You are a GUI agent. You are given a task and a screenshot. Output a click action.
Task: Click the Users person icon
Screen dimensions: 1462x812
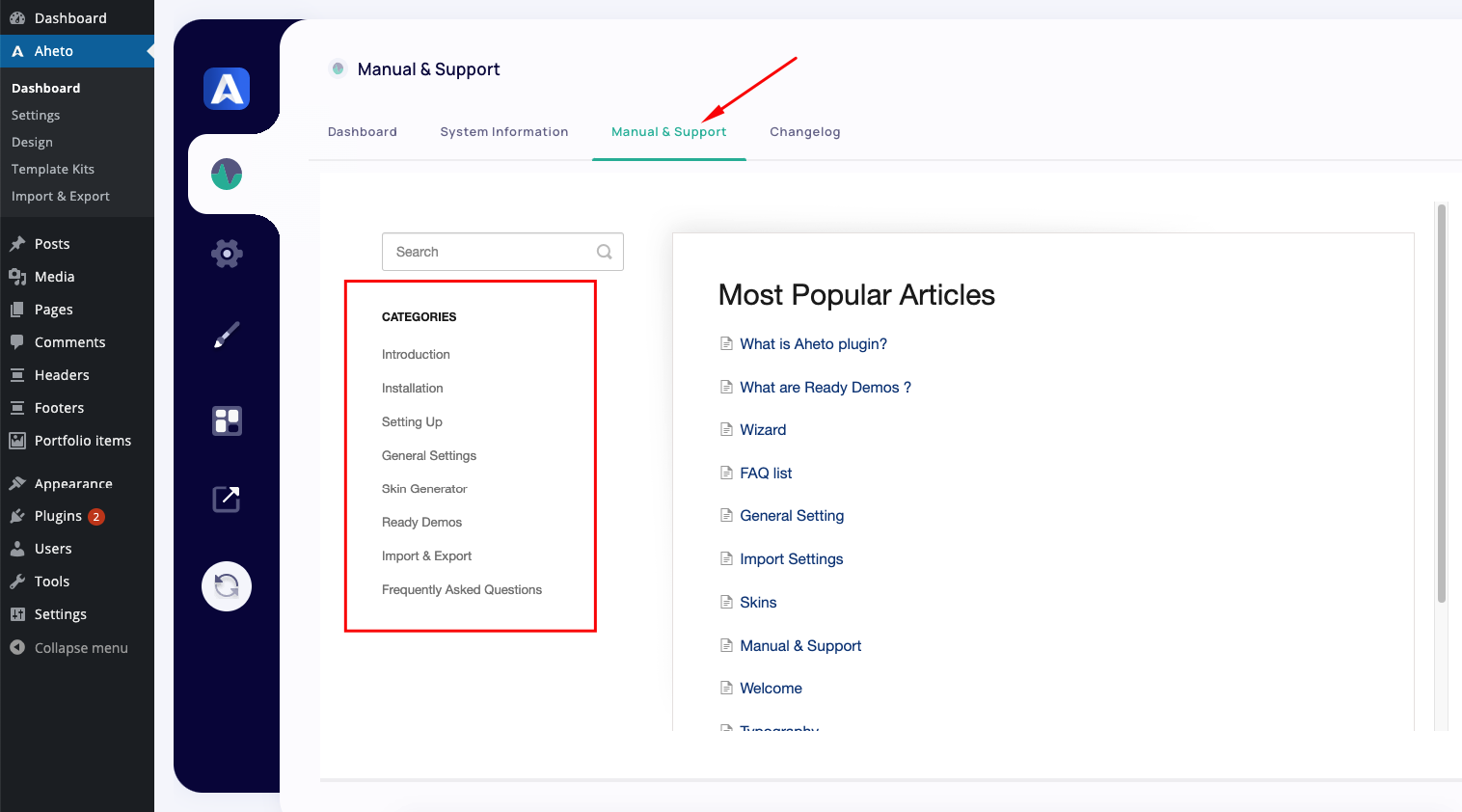(x=17, y=549)
